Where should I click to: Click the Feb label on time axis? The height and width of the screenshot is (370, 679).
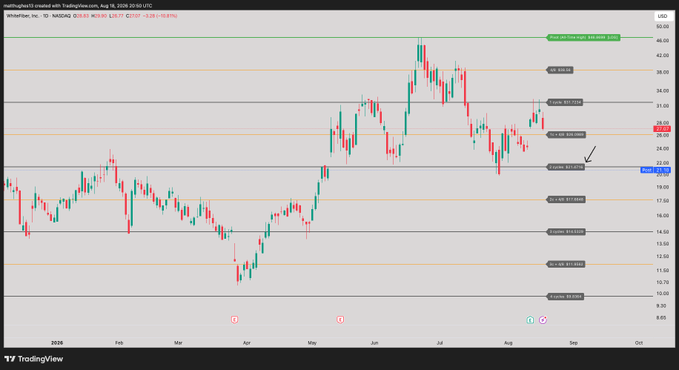[119, 343]
